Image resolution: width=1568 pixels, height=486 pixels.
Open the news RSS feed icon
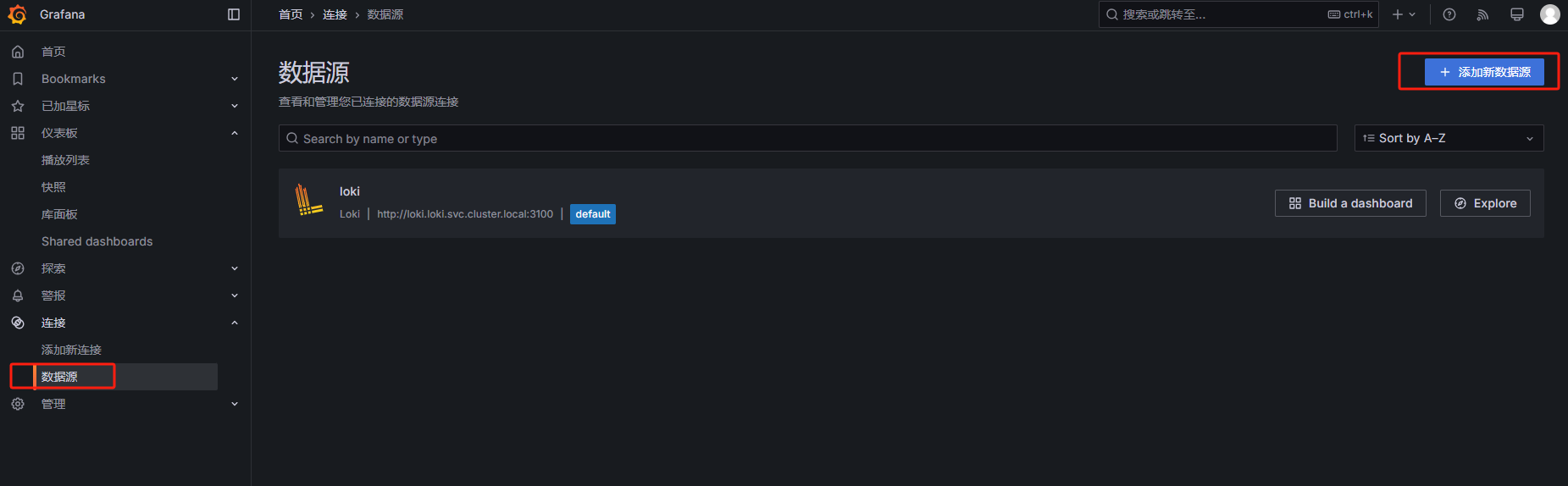click(x=1482, y=14)
